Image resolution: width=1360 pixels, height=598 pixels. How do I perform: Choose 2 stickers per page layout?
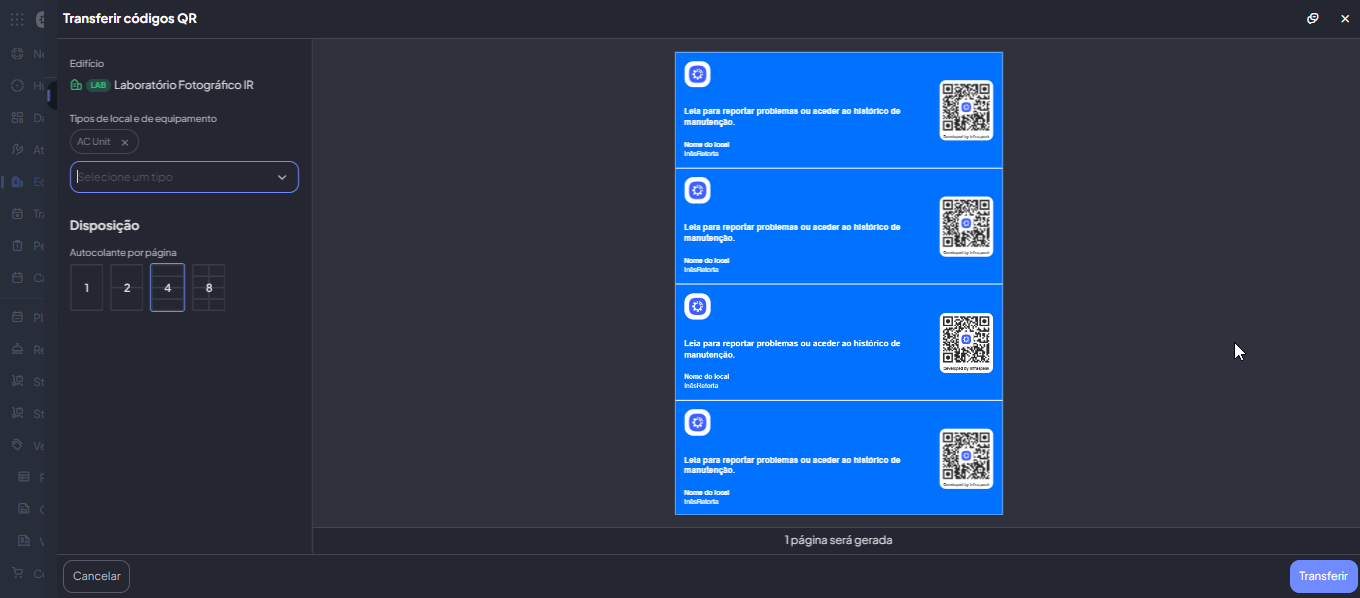tap(127, 288)
